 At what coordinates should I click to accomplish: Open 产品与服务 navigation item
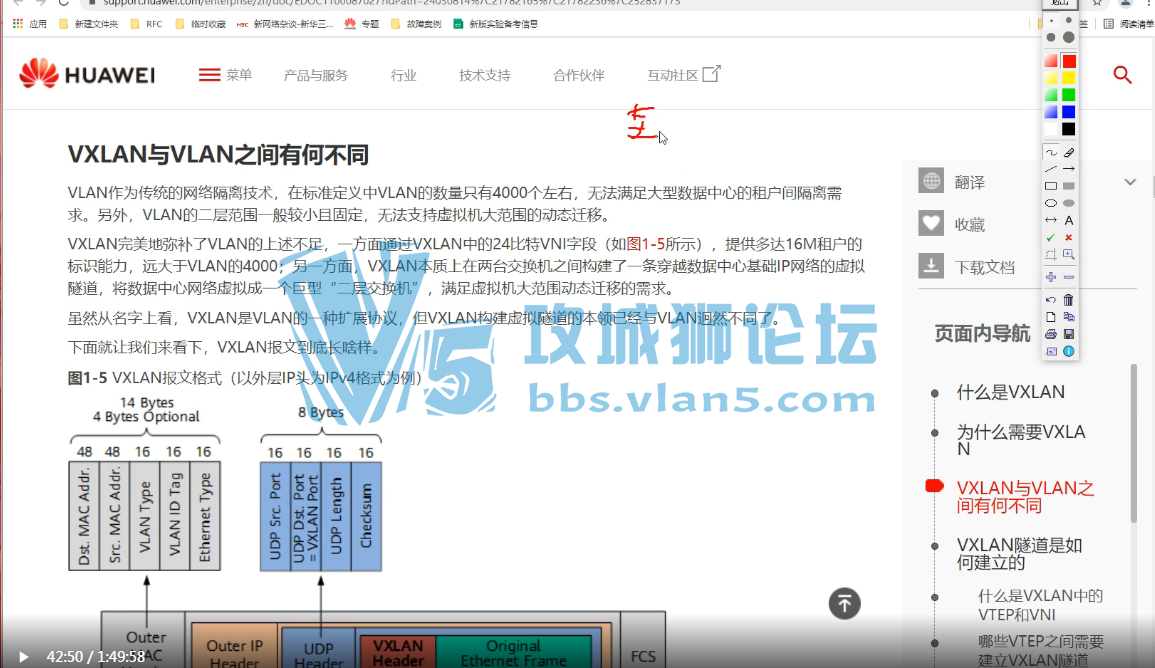[x=316, y=75]
